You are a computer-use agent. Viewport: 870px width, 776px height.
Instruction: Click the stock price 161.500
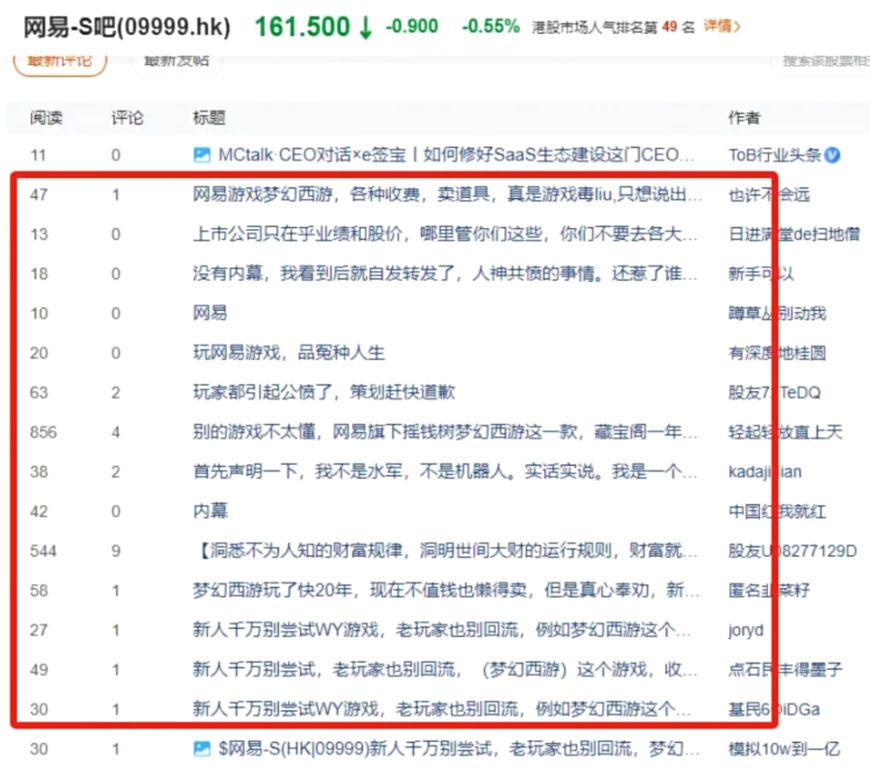click(x=302, y=27)
